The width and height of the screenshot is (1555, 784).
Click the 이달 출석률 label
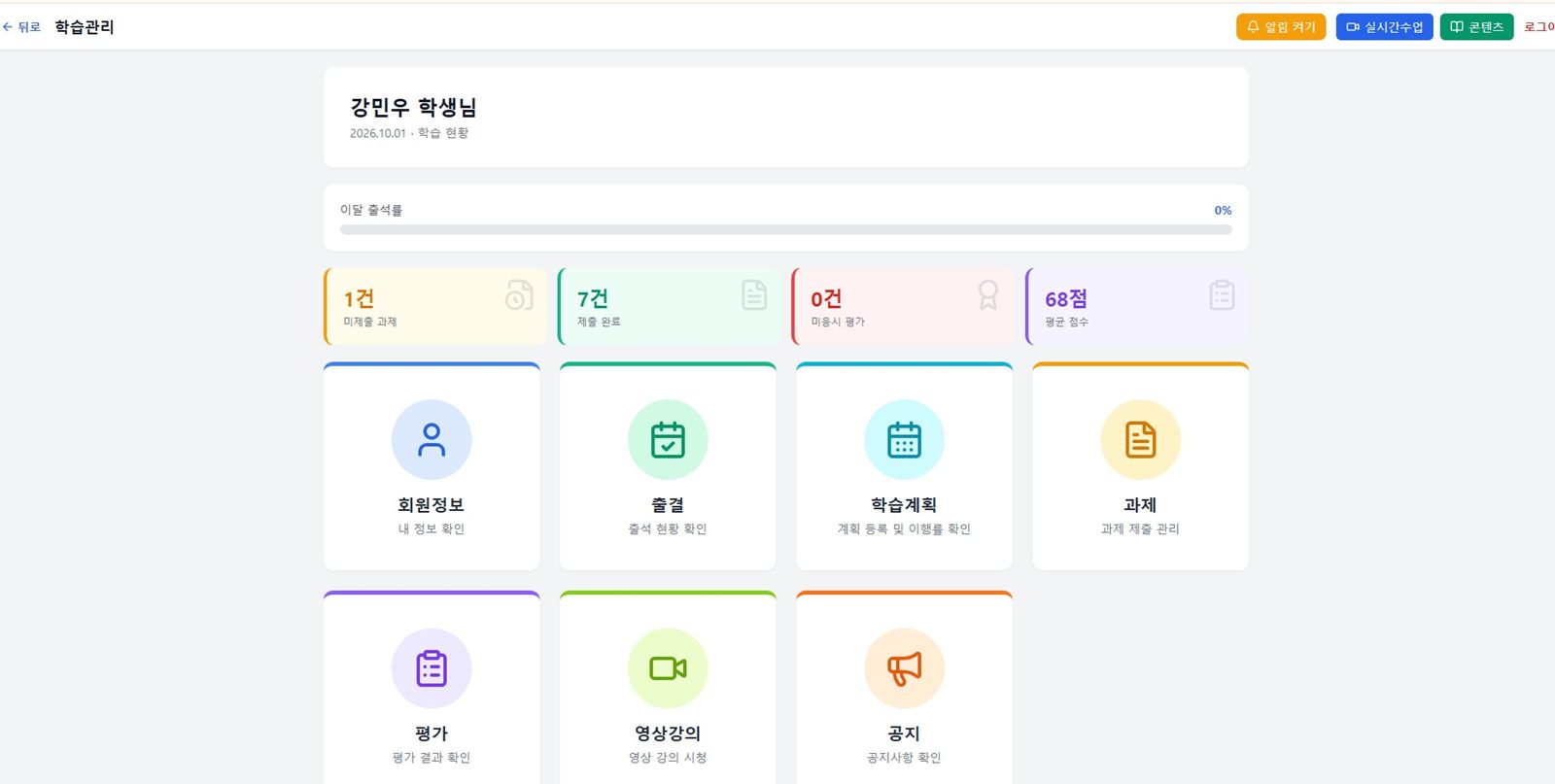point(371,210)
